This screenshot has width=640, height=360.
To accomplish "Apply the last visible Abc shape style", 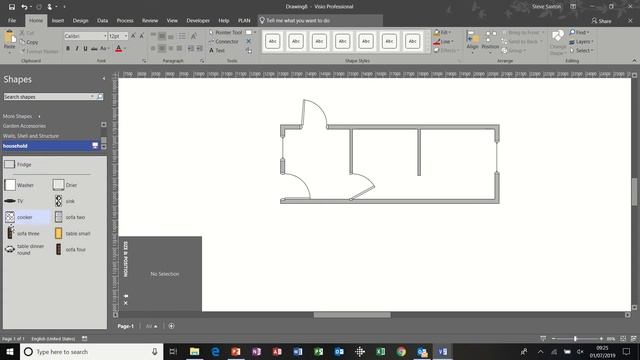I will pyautogui.click(x=413, y=41).
